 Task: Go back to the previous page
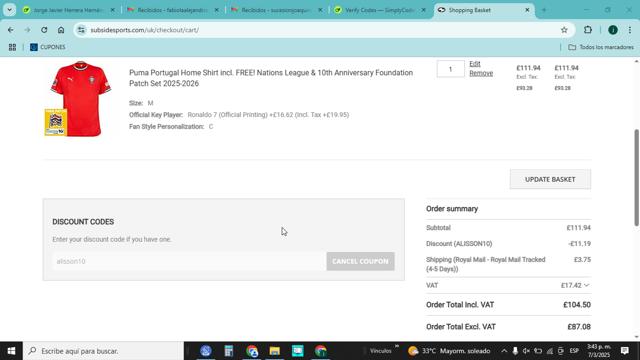(11, 30)
